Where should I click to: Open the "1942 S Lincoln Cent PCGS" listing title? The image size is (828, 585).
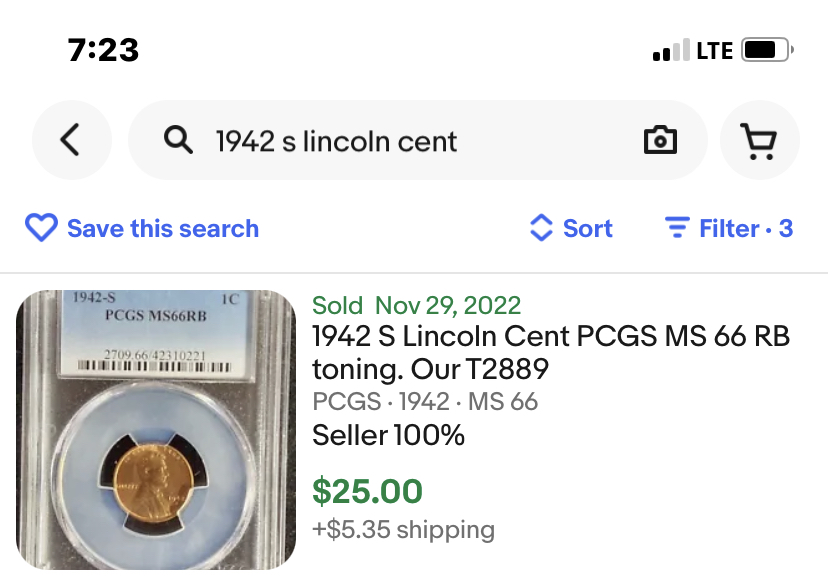click(550, 353)
